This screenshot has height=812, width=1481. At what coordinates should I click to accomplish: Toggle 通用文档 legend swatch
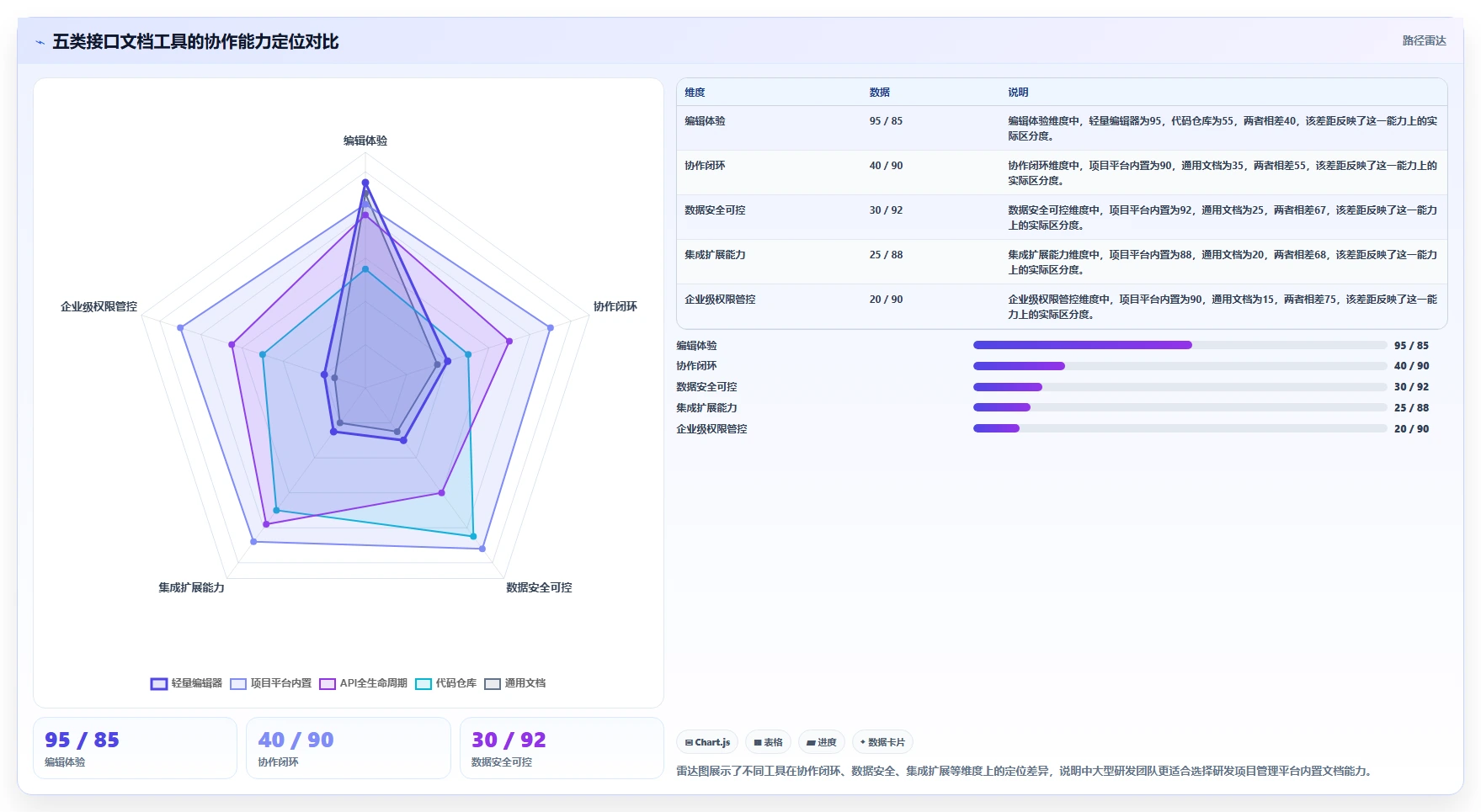coord(493,683)
